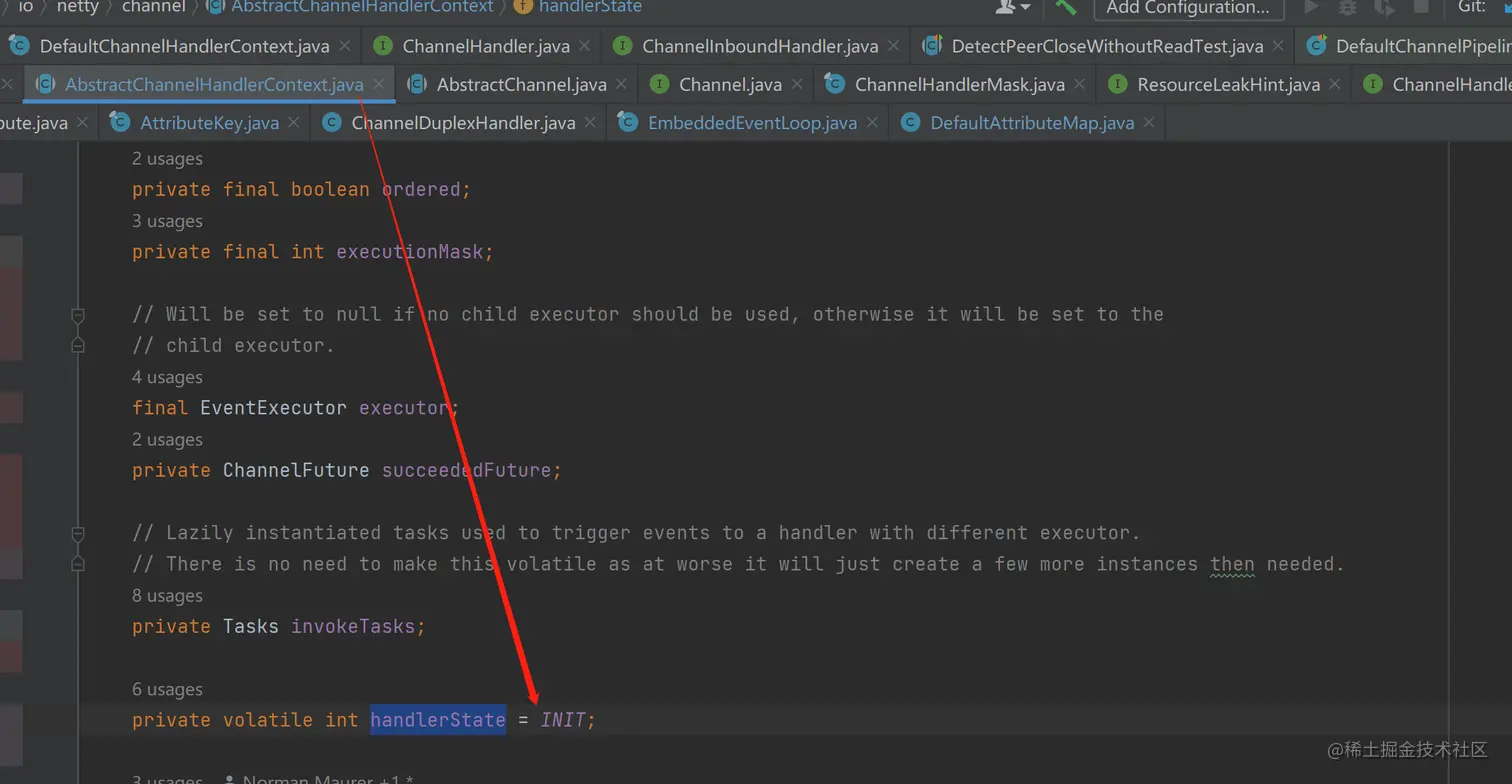Image resolution: width=1512 pixels, height=784 pixels.
Task: Click the Run arrow icon
Action: coord(1311,7)
